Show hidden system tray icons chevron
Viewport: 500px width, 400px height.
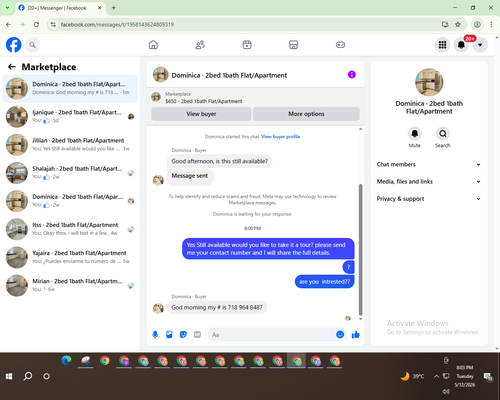click(x=436, y=376)
